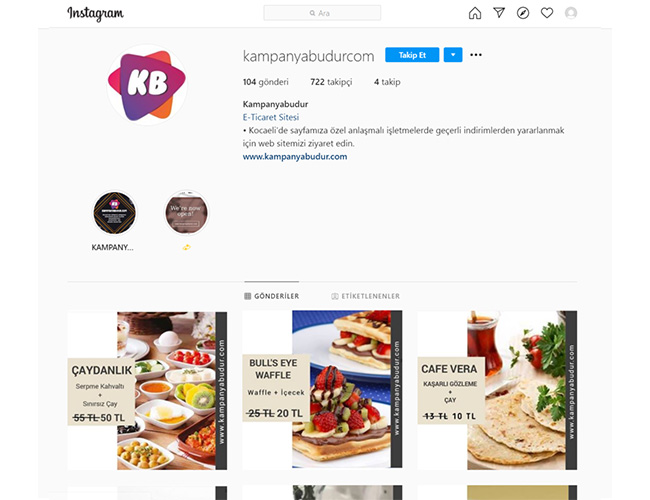650x500 pixels.
Task: Follow account with Takip Et button
Action: [412, 55]
